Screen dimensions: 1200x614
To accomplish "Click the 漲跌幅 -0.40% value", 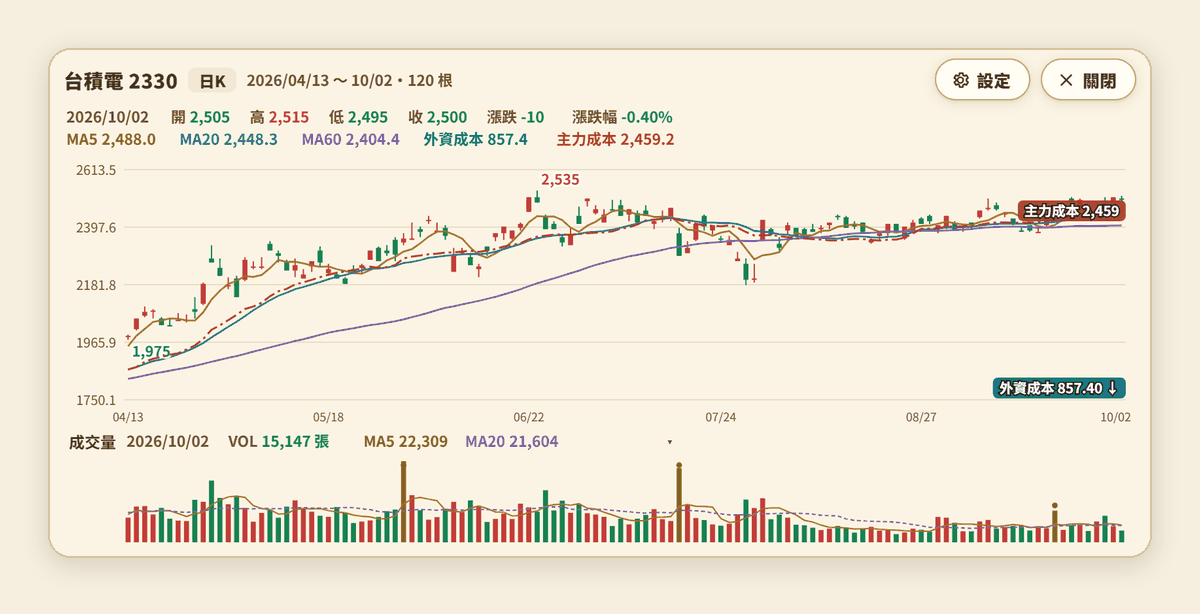I will (622, 117).
